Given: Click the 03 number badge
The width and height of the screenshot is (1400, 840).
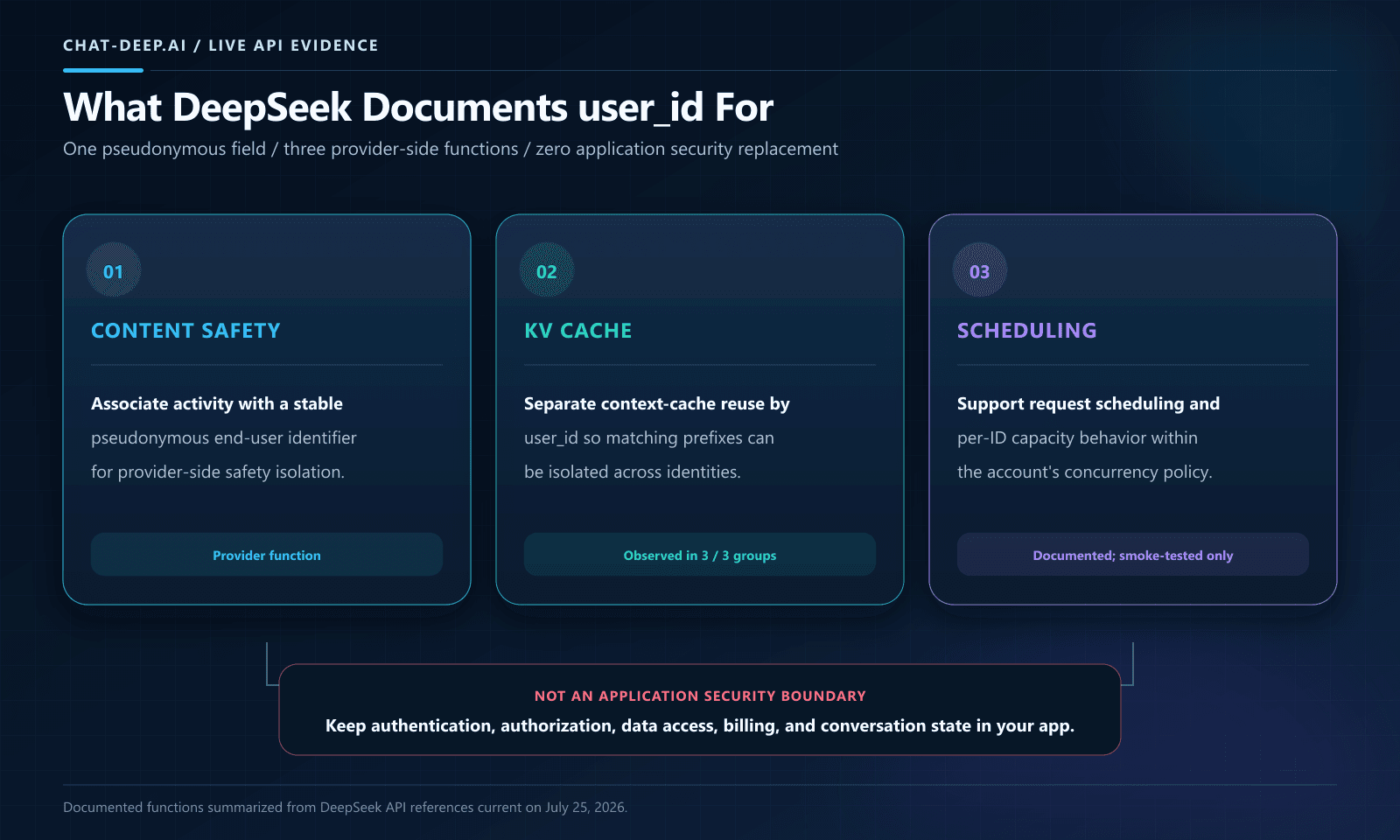Looking at the screenshot, I should (x=980, y=270).
